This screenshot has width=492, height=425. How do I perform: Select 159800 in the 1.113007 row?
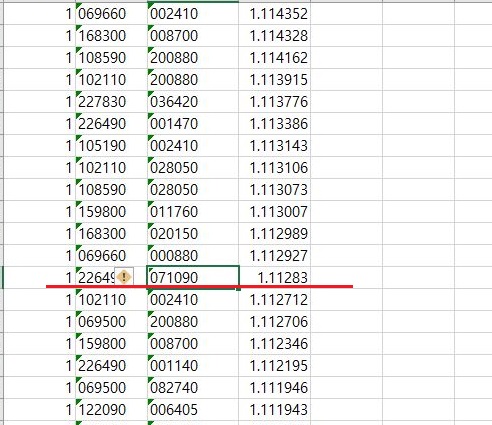pos(111,212)
